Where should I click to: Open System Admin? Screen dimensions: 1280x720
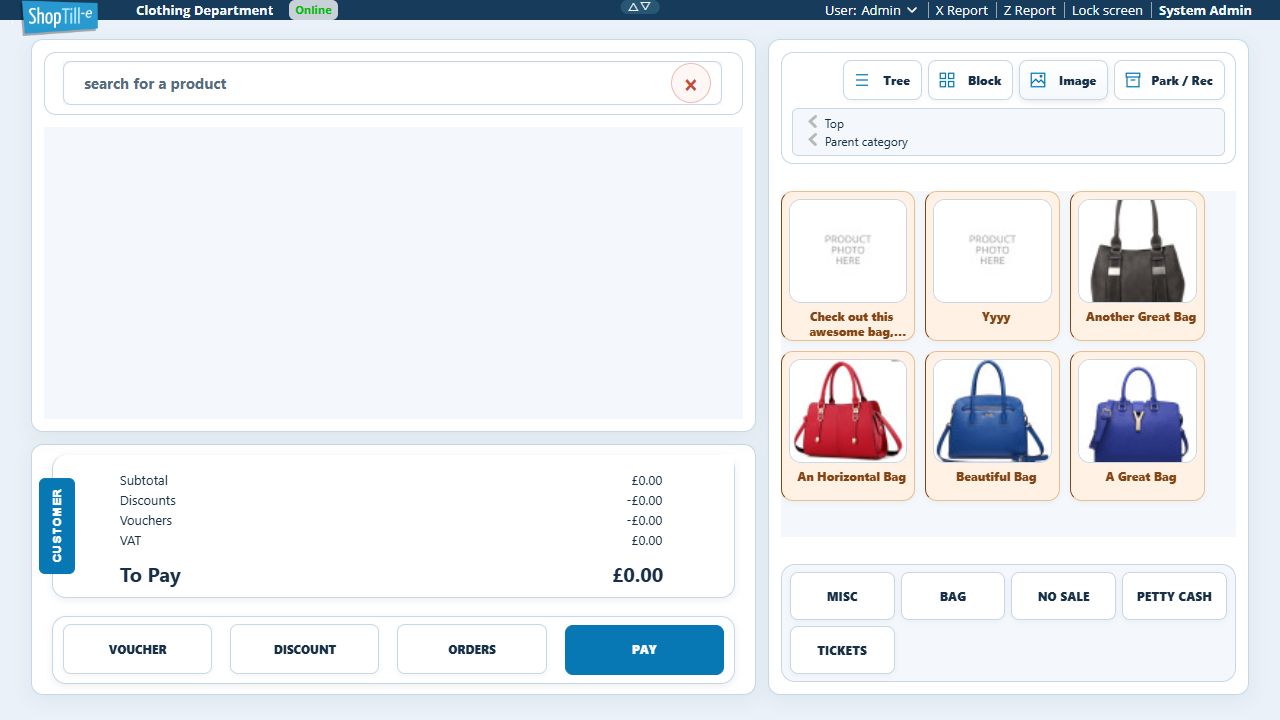(x=1205, y=10)
